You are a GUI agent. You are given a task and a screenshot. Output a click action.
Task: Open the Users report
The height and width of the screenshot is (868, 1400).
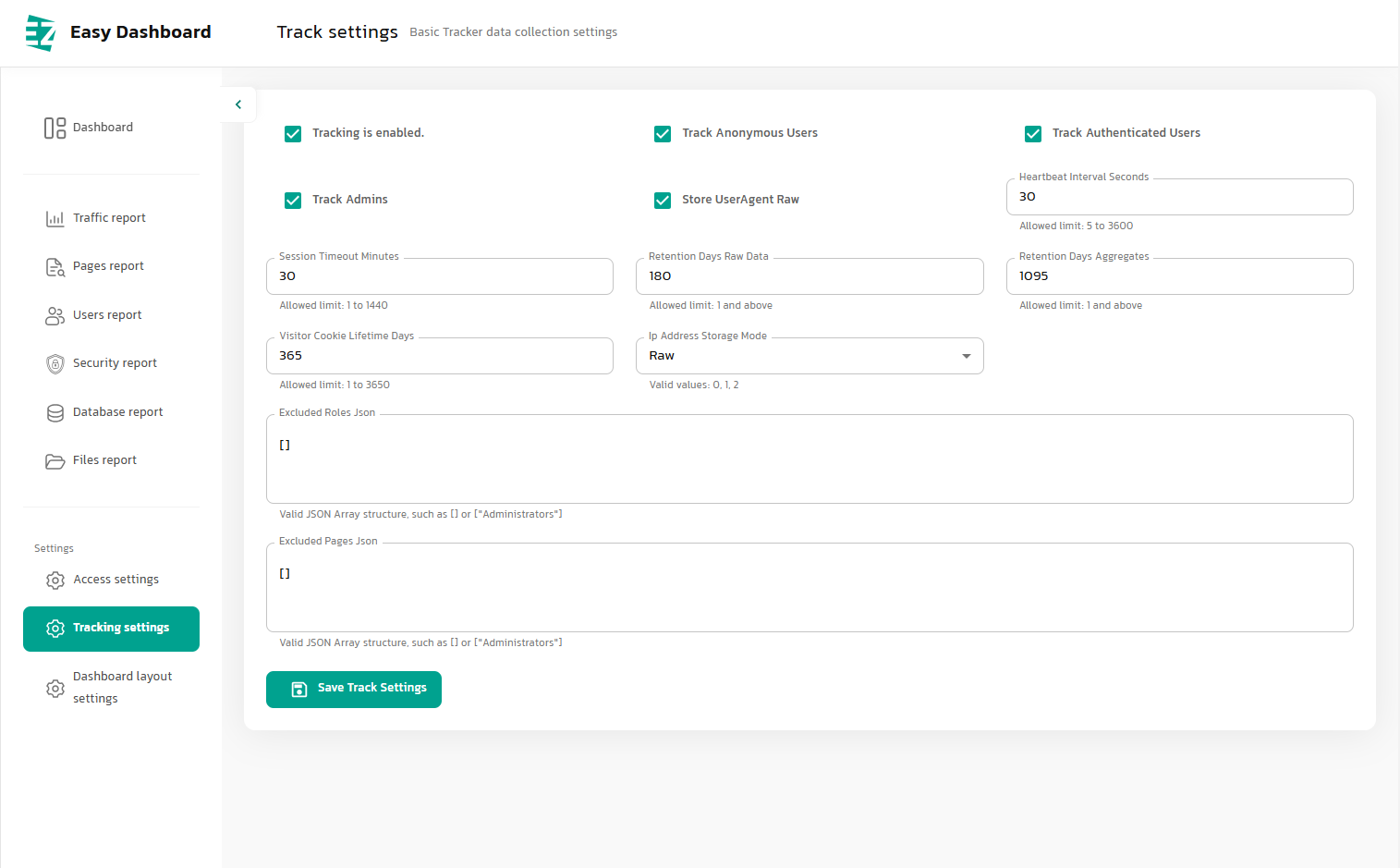111,315
